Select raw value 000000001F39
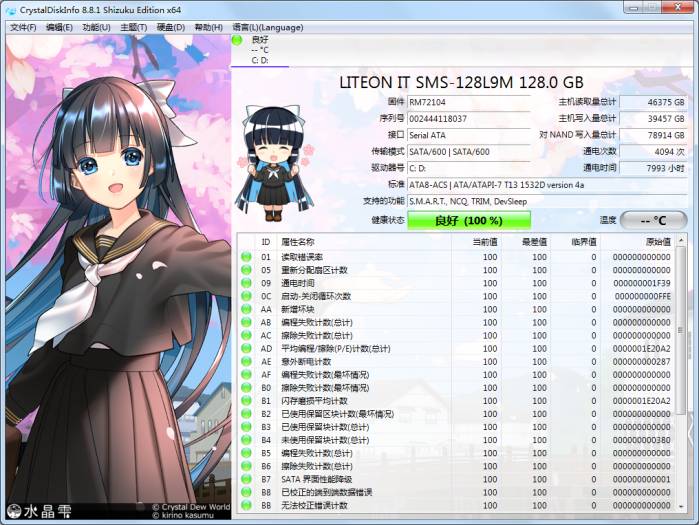 tap(641, 283)
